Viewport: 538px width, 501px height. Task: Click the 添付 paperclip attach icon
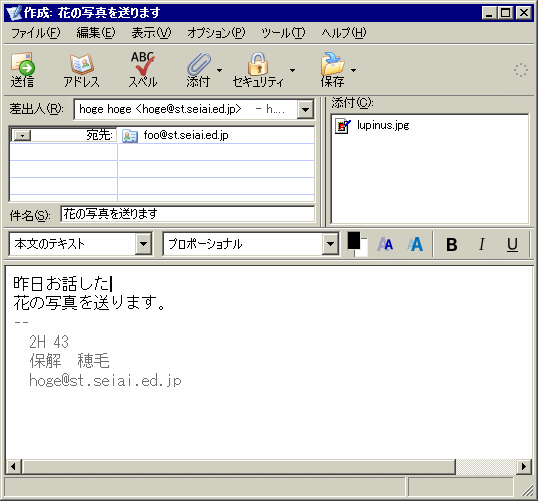(199, 64)
